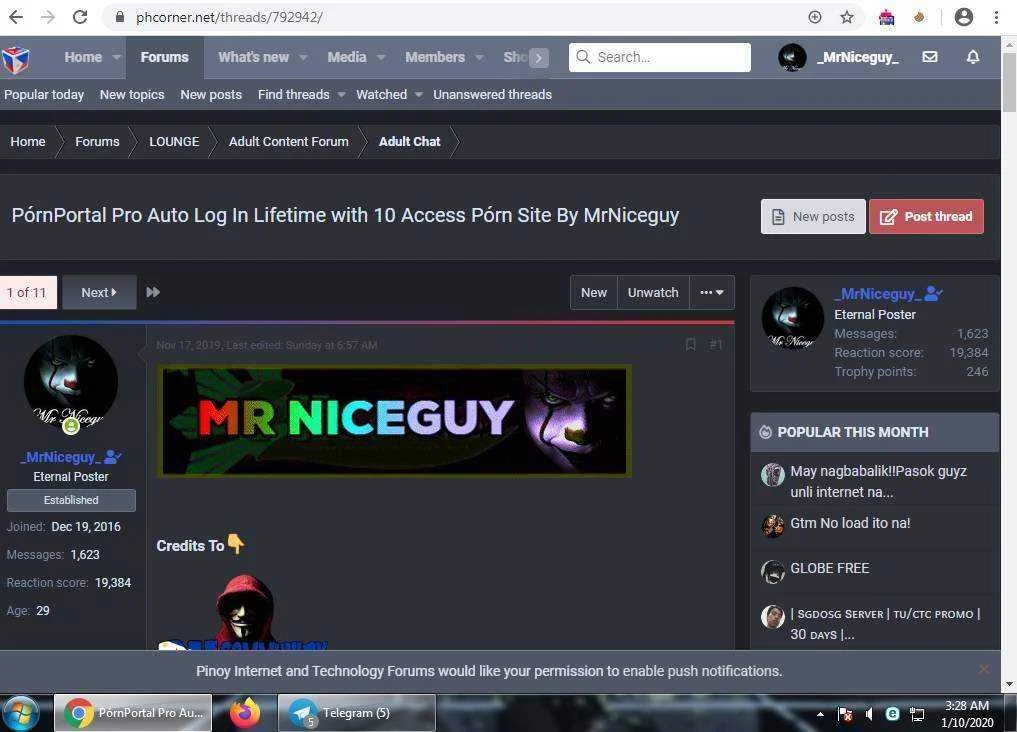Image resolution: width=1017 pixels, height=732 pixels.
Task: Click Unwatch thread button
Action: pyautogui.click(x=653, y=292)
